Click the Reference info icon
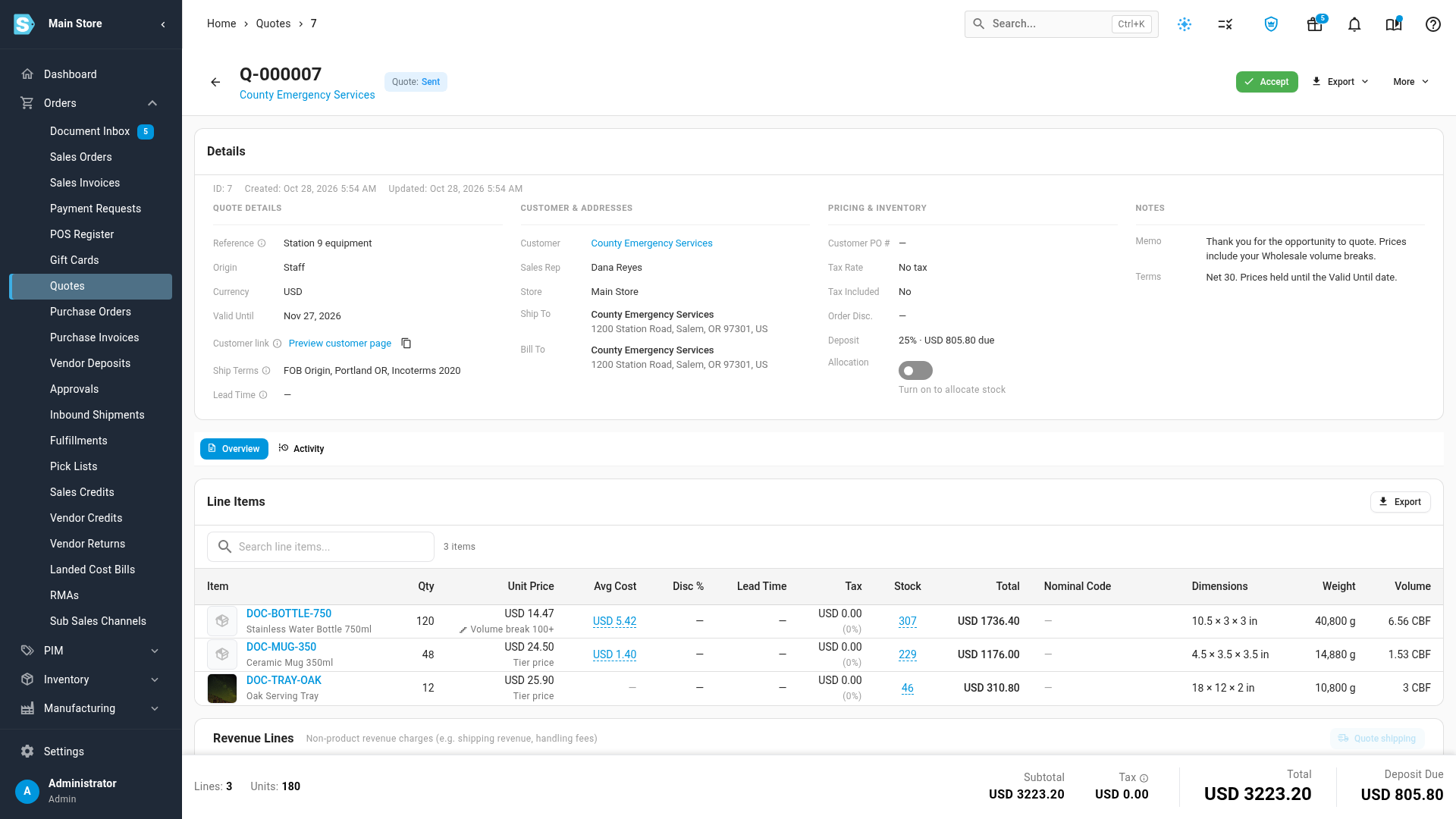The image size is (1456, 819). coord(262,243)
